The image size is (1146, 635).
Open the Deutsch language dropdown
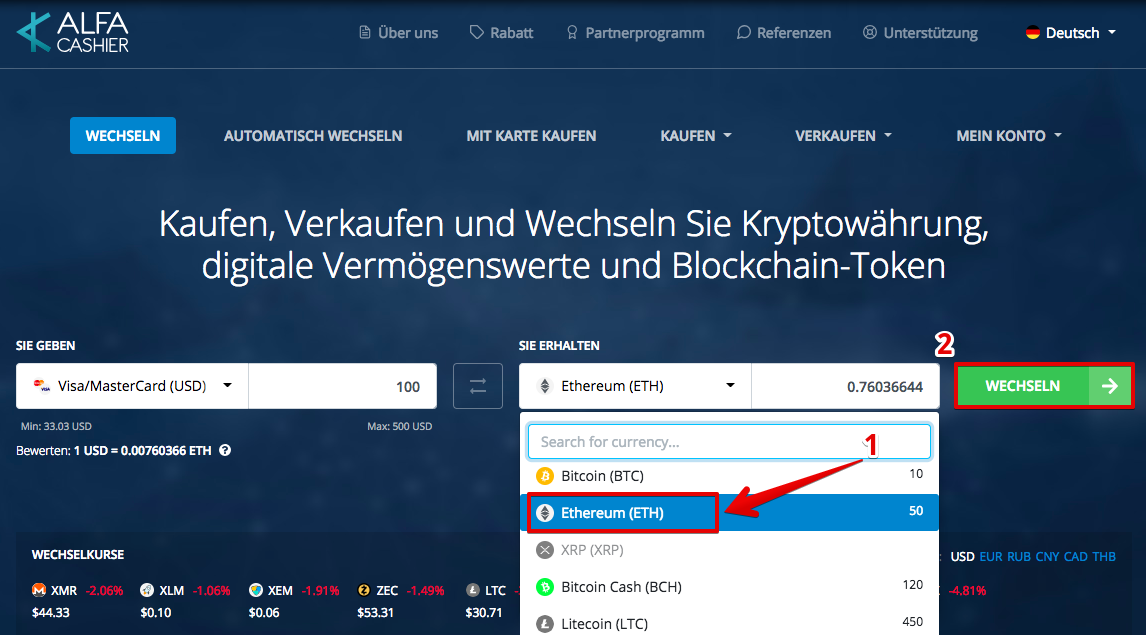click(x=1071, y=33)
